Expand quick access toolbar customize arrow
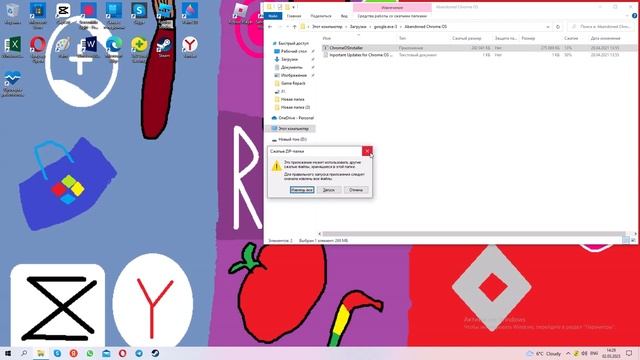The image size is (640, 360). click(x=293, y=7)
